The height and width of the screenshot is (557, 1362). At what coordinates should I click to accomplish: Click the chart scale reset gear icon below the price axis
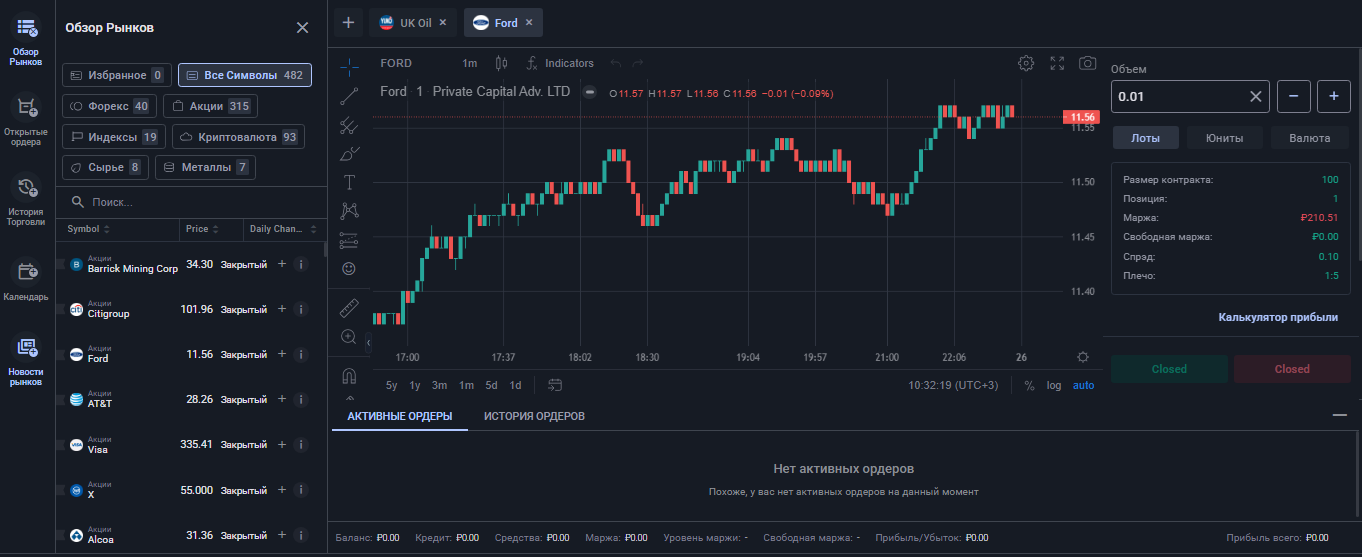[x=1083, y=357]
